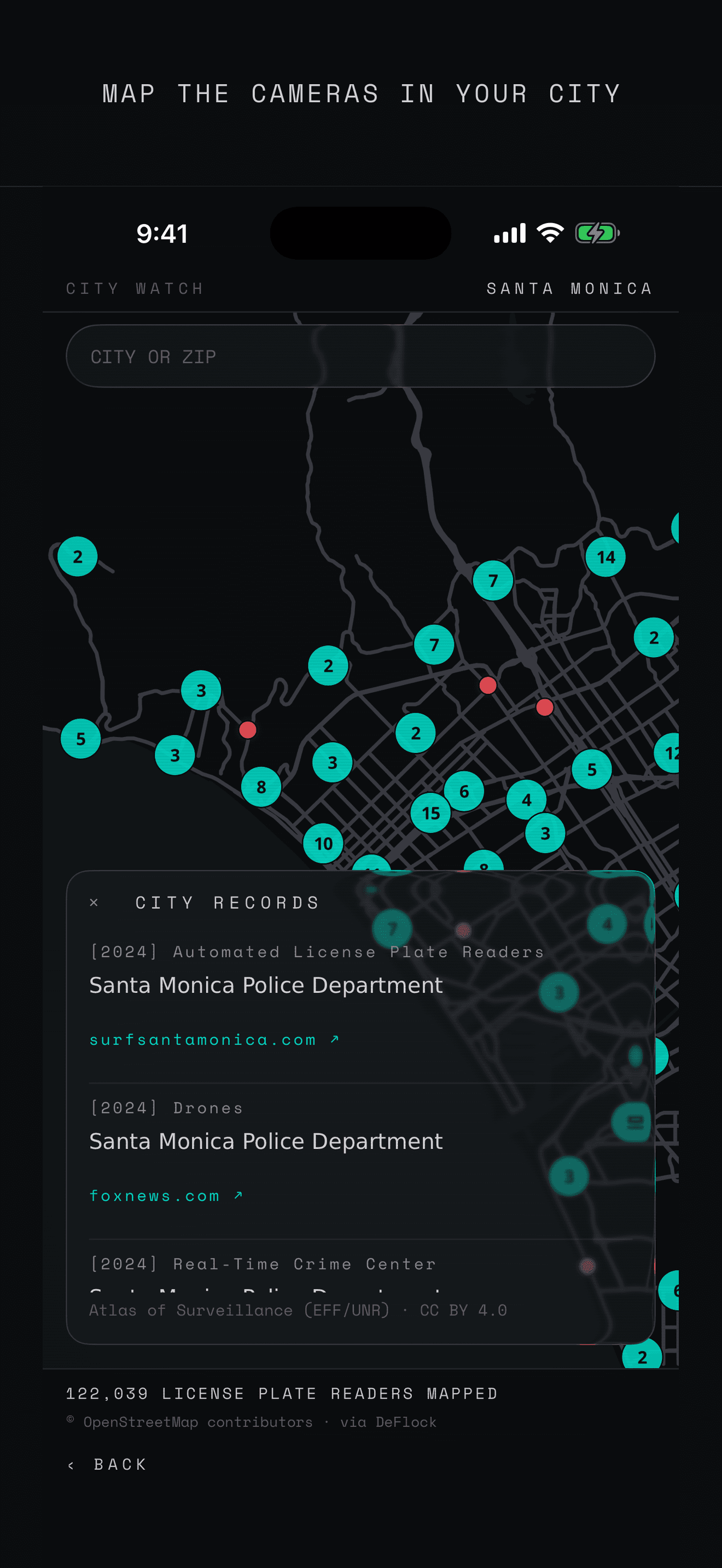Tap the 9:41 status bar clock

point(162,233)
